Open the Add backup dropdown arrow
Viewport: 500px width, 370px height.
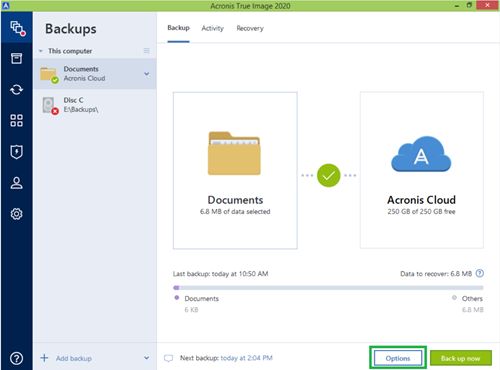point(147,358)
